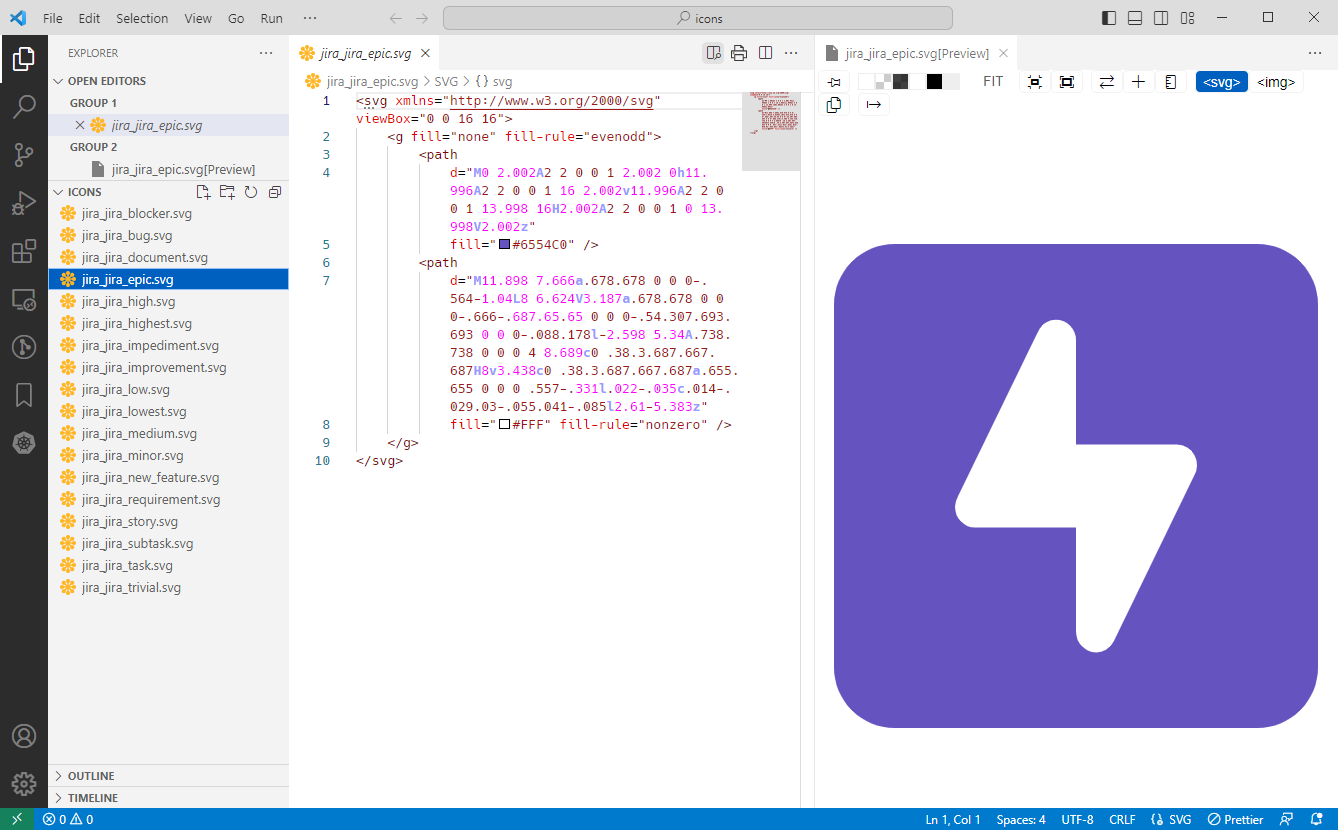This screenshot has width=1338, height=830.
Task: Click FIT zoom button in preview
Action: pyautogui.click(x=993, y=82)
